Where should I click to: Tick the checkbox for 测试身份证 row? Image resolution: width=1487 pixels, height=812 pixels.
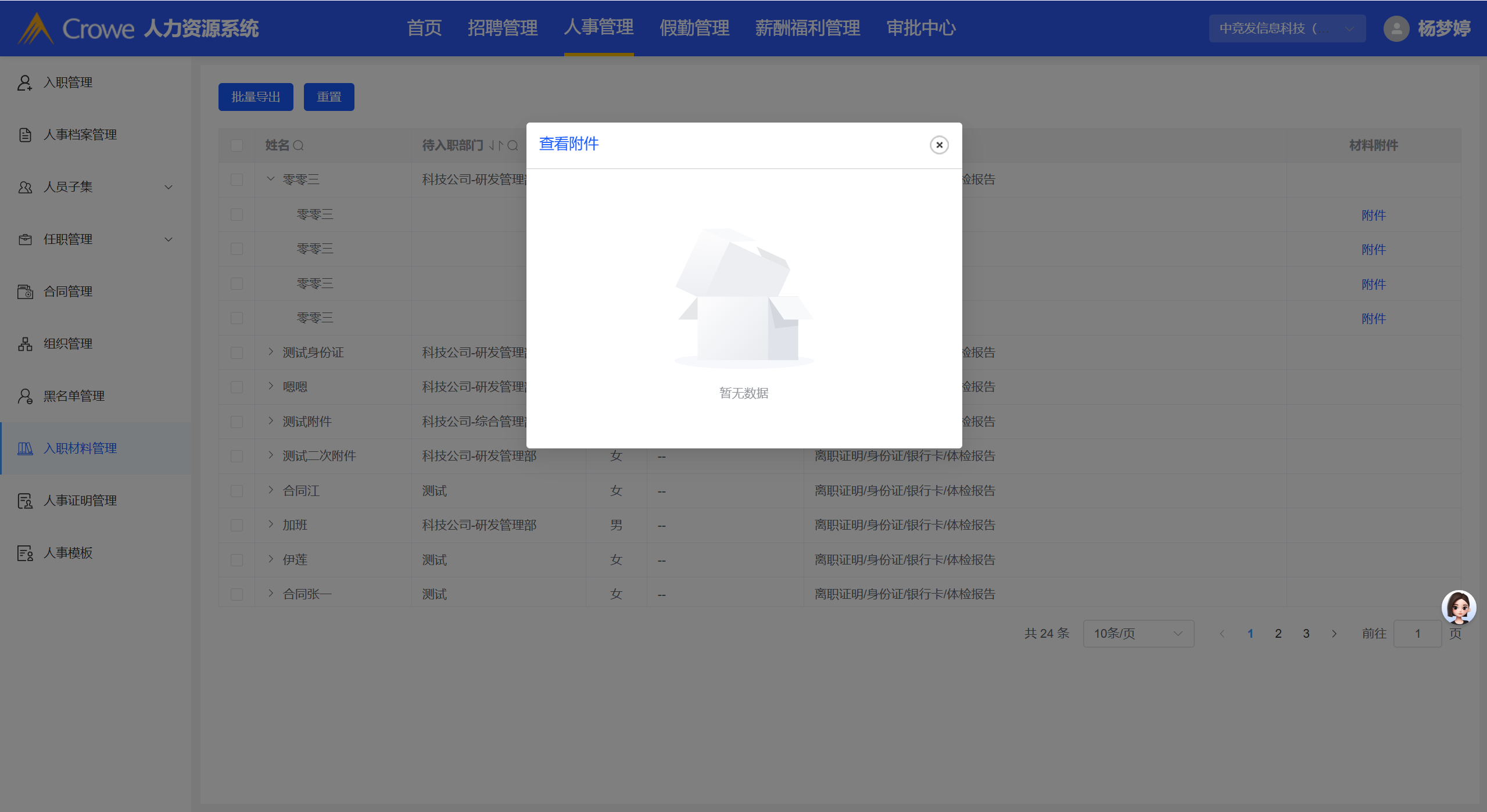tap(237, 353)
